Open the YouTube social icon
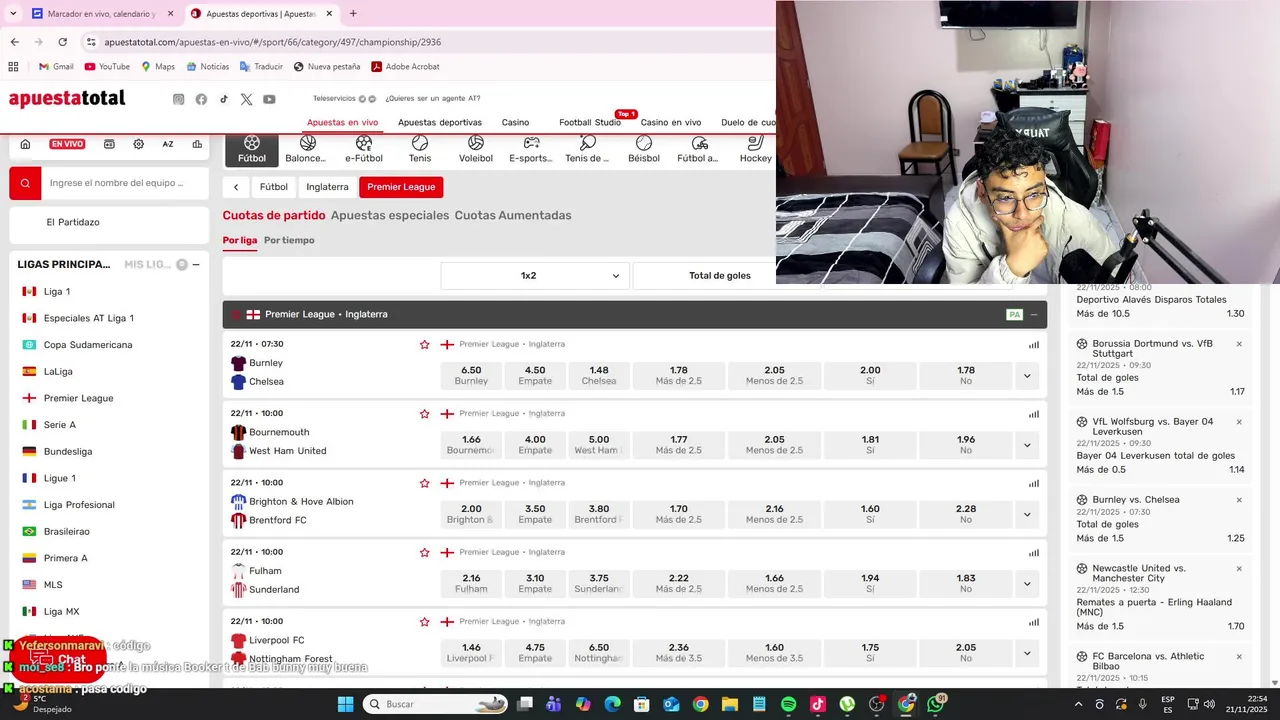This screenshot has width=1280, height=720. pyautogui.click(x=269, y=99)
